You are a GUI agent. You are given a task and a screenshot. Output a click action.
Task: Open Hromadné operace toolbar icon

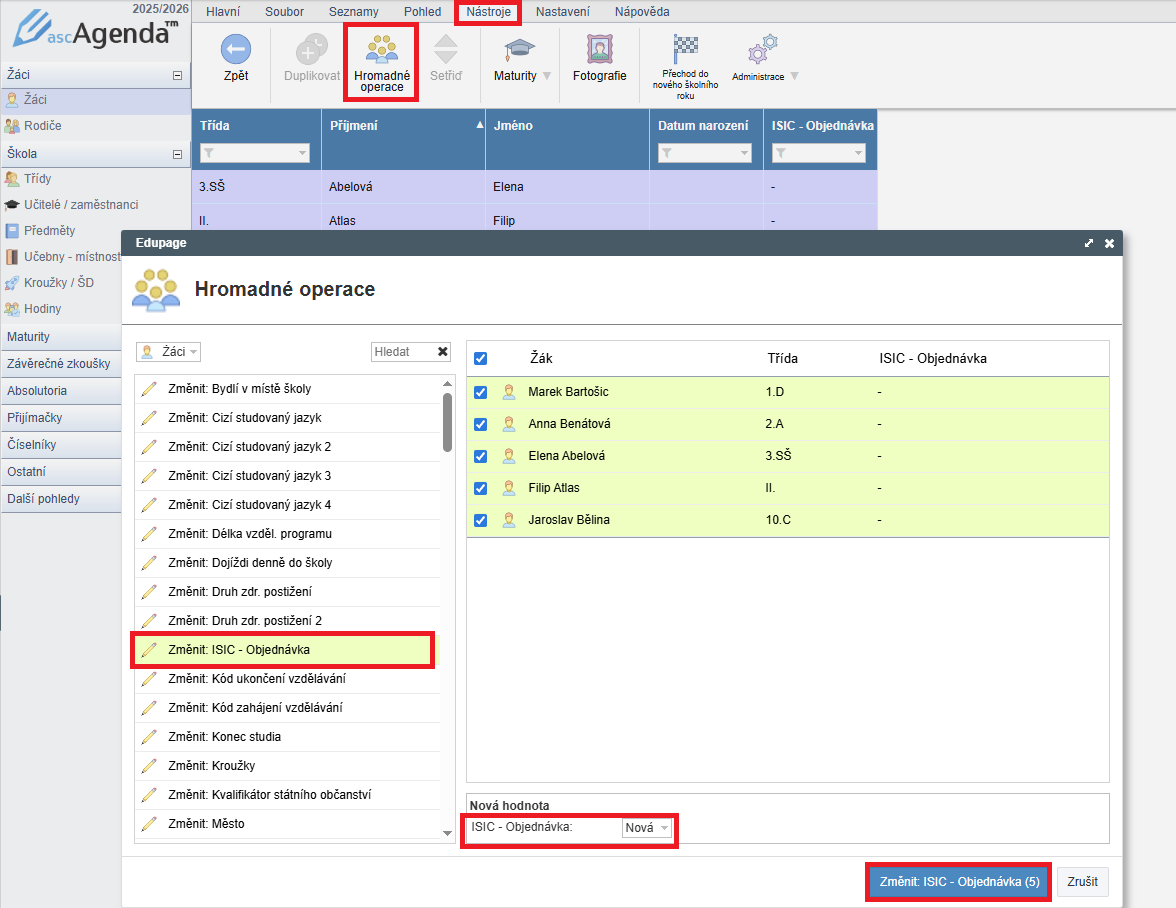click(381, 50)
